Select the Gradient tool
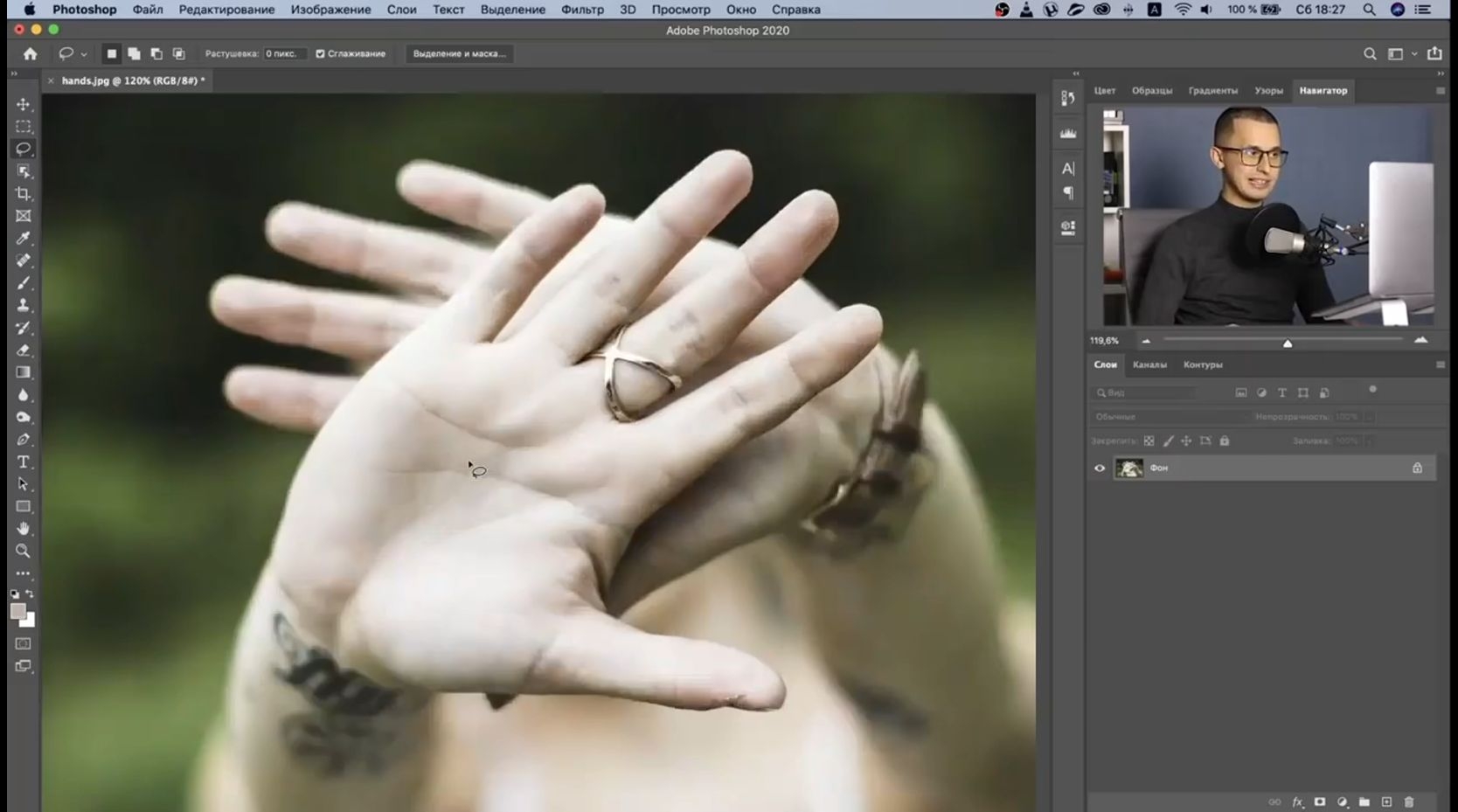The width and height of the screenshot is (1458, 812). click(x=24, y=372)
